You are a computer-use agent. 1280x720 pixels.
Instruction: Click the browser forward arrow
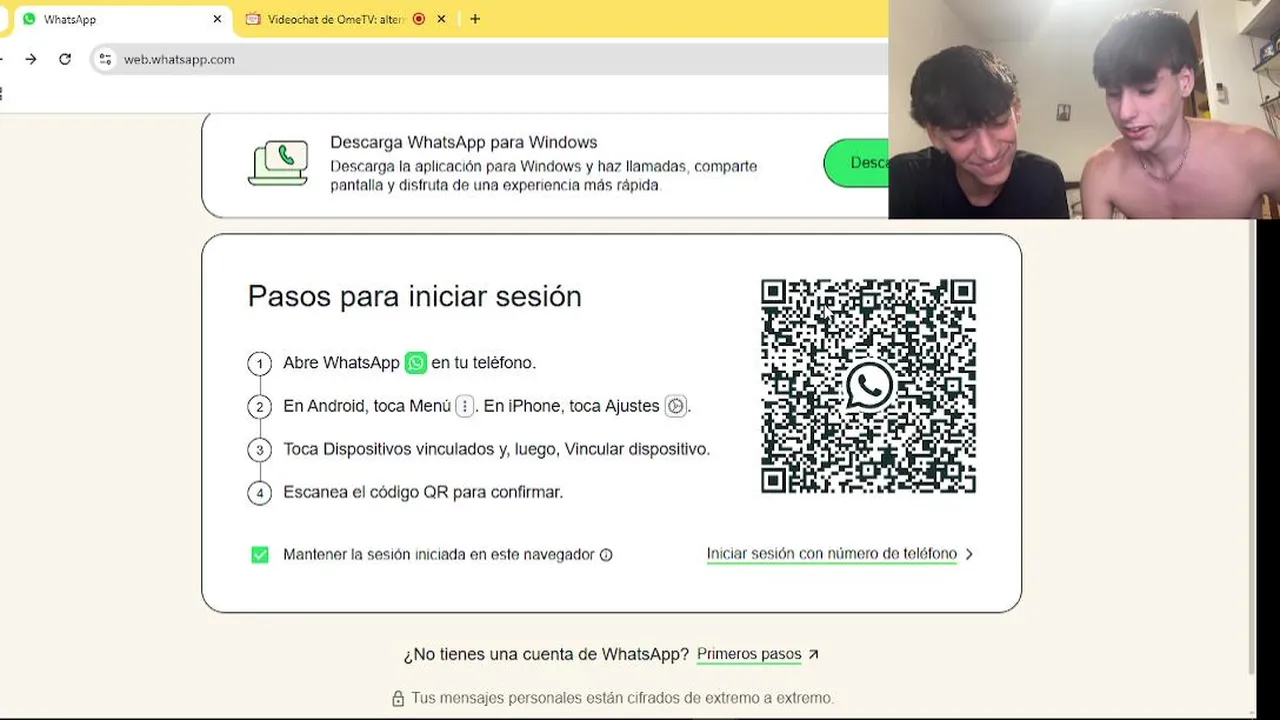pyautogui.click(x=31, y=59)
